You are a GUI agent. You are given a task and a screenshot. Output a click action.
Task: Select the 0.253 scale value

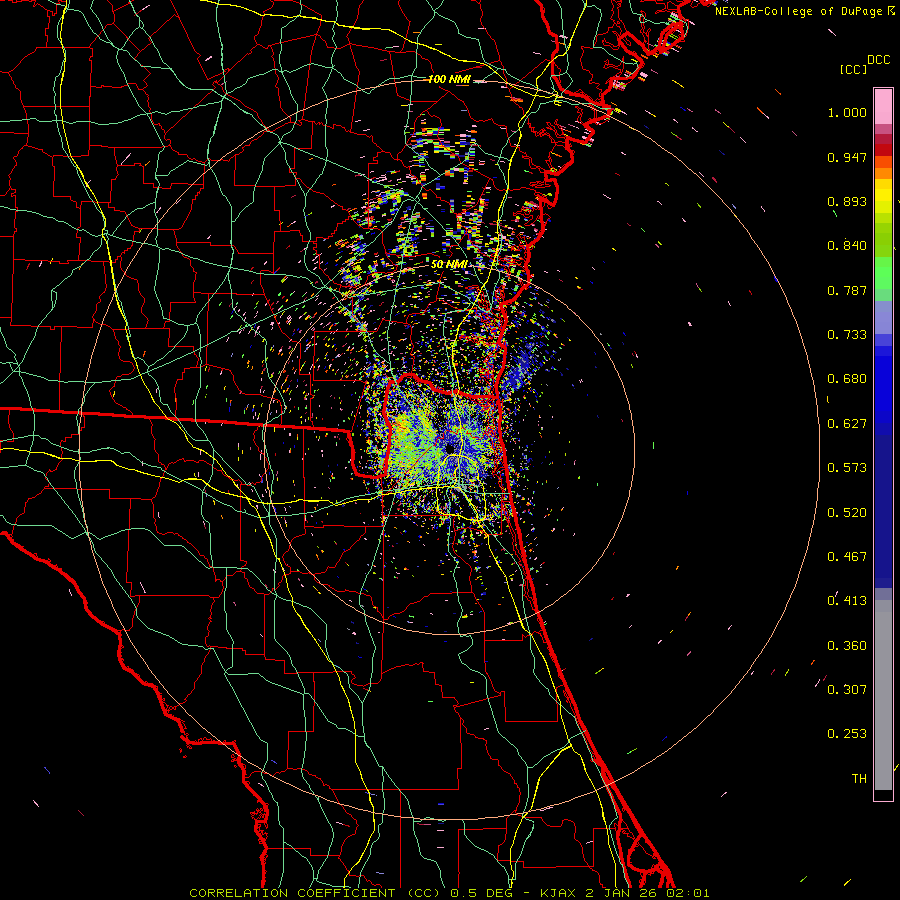point(847,734)
